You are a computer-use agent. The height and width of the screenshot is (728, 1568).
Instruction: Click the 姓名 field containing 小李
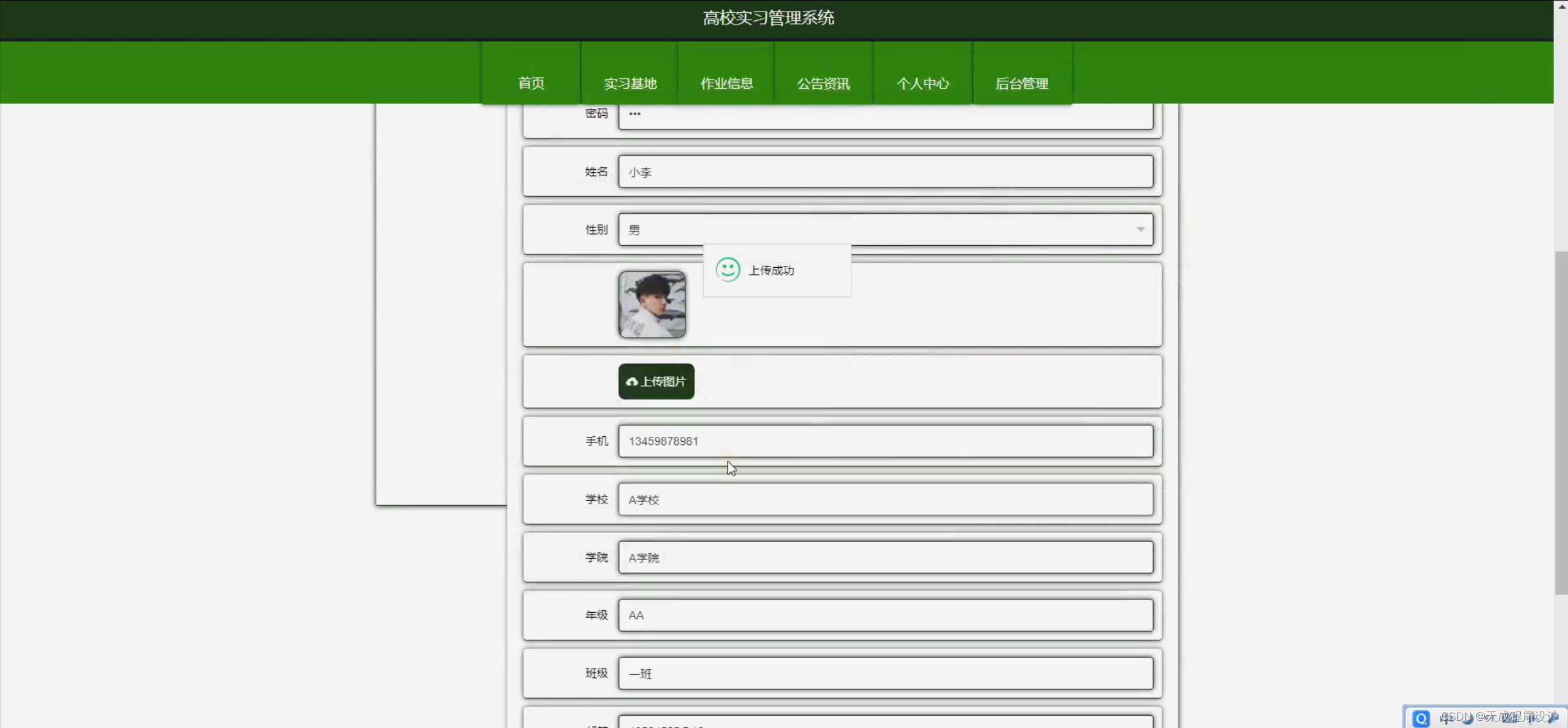885,172
